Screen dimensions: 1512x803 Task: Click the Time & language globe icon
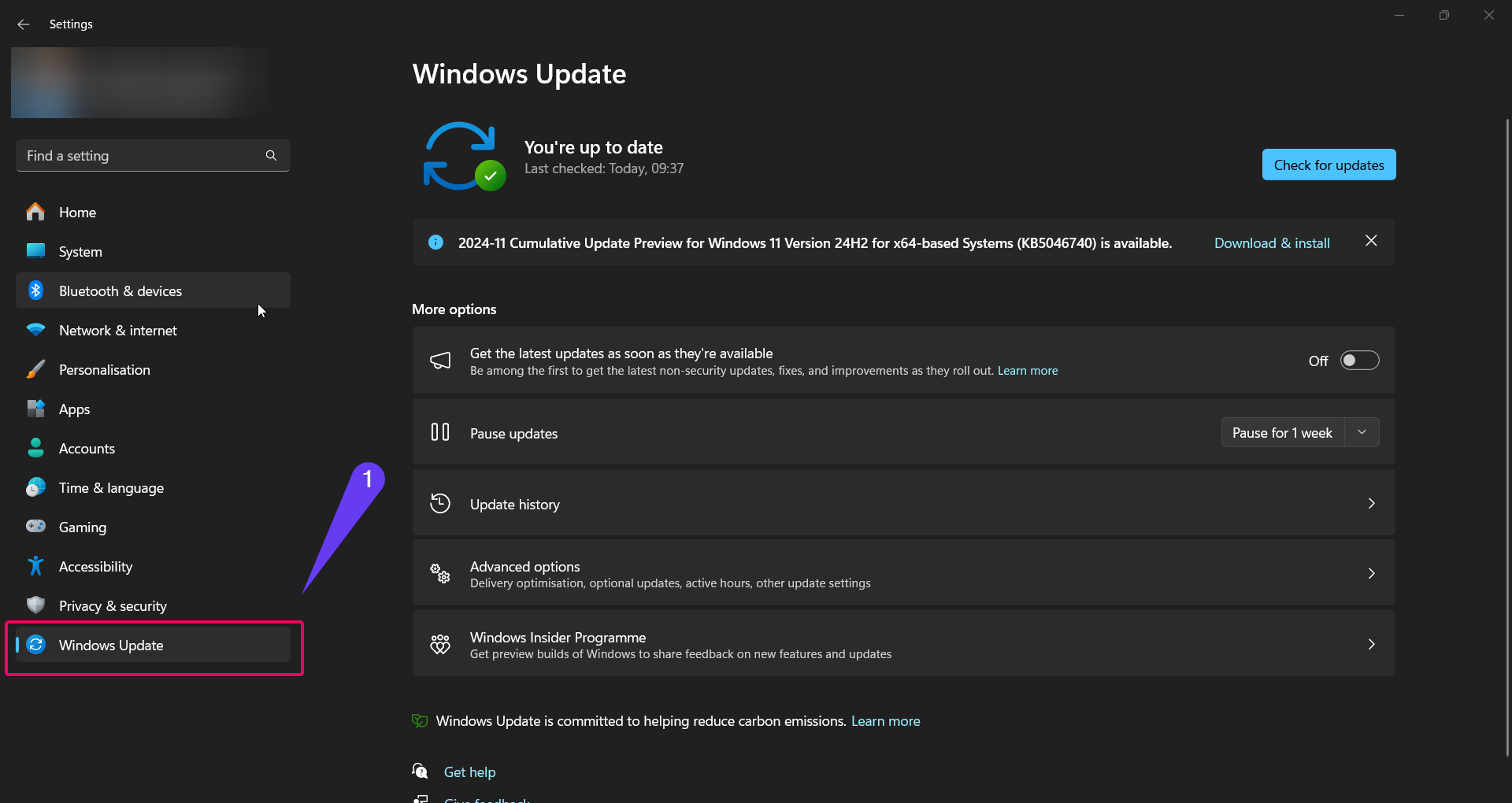pyautogui.click(x=35, y=487)
